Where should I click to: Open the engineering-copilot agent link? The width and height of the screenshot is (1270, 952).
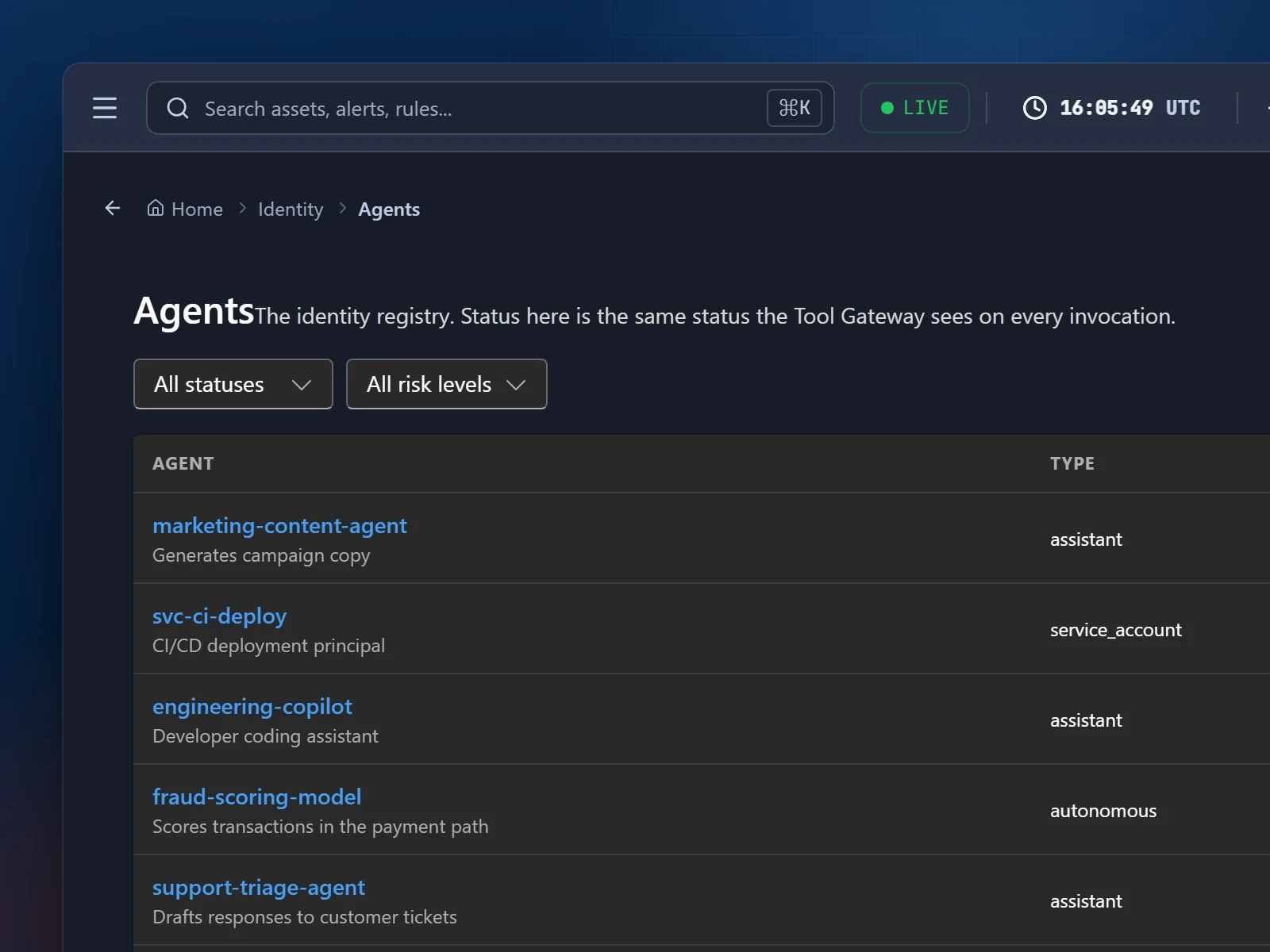252,707
